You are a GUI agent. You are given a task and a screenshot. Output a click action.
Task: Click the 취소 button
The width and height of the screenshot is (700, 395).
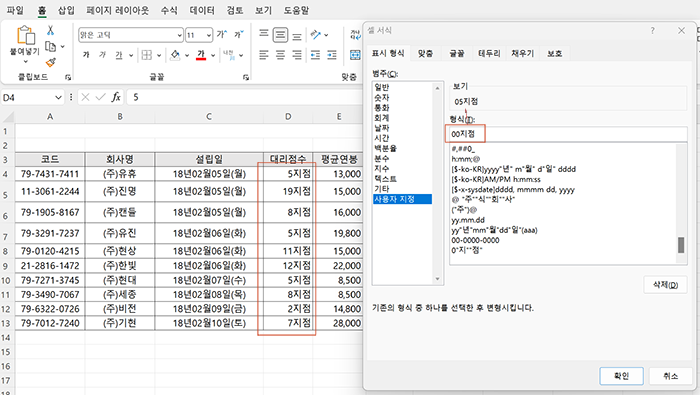coord(671,376)
